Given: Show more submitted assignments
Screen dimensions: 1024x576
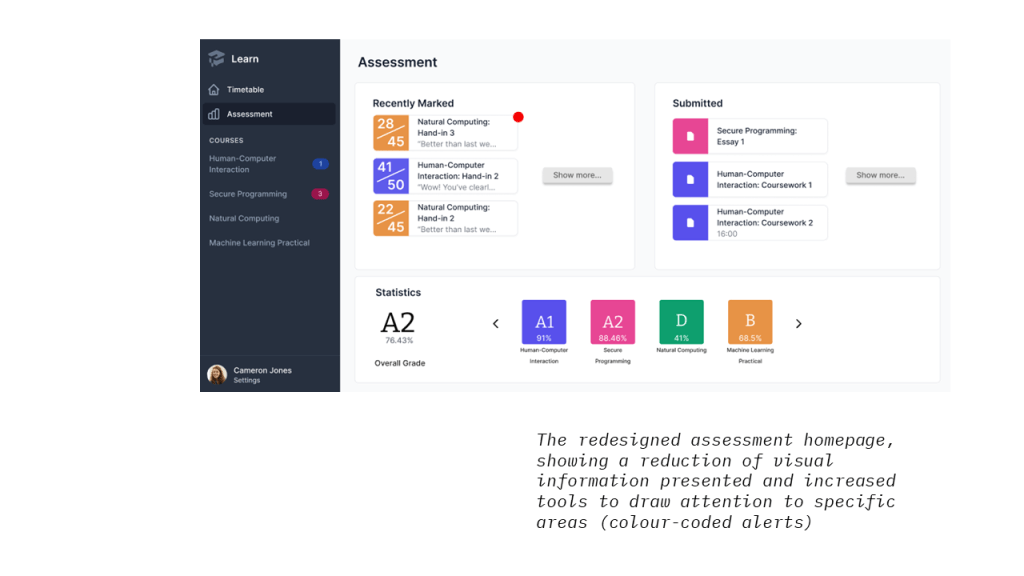Looking at the screenshot, I should (x=880, y=175).
